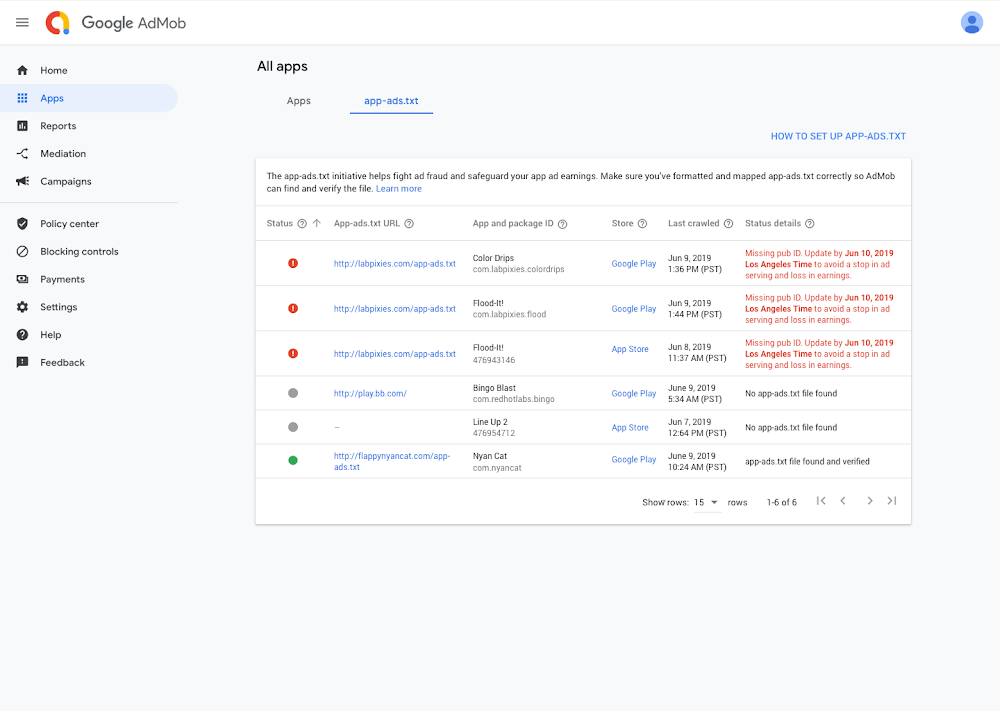The width and height of the screenshot is (1000, 711).
Task: Click the Reports chart icon
Action: 22,126
